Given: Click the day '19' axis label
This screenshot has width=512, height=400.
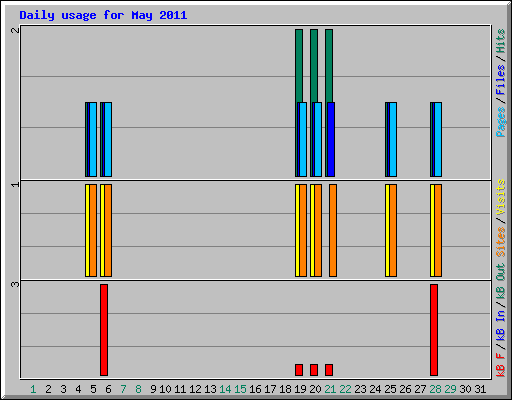Looking at the screenshot, I should pos(300,389).
